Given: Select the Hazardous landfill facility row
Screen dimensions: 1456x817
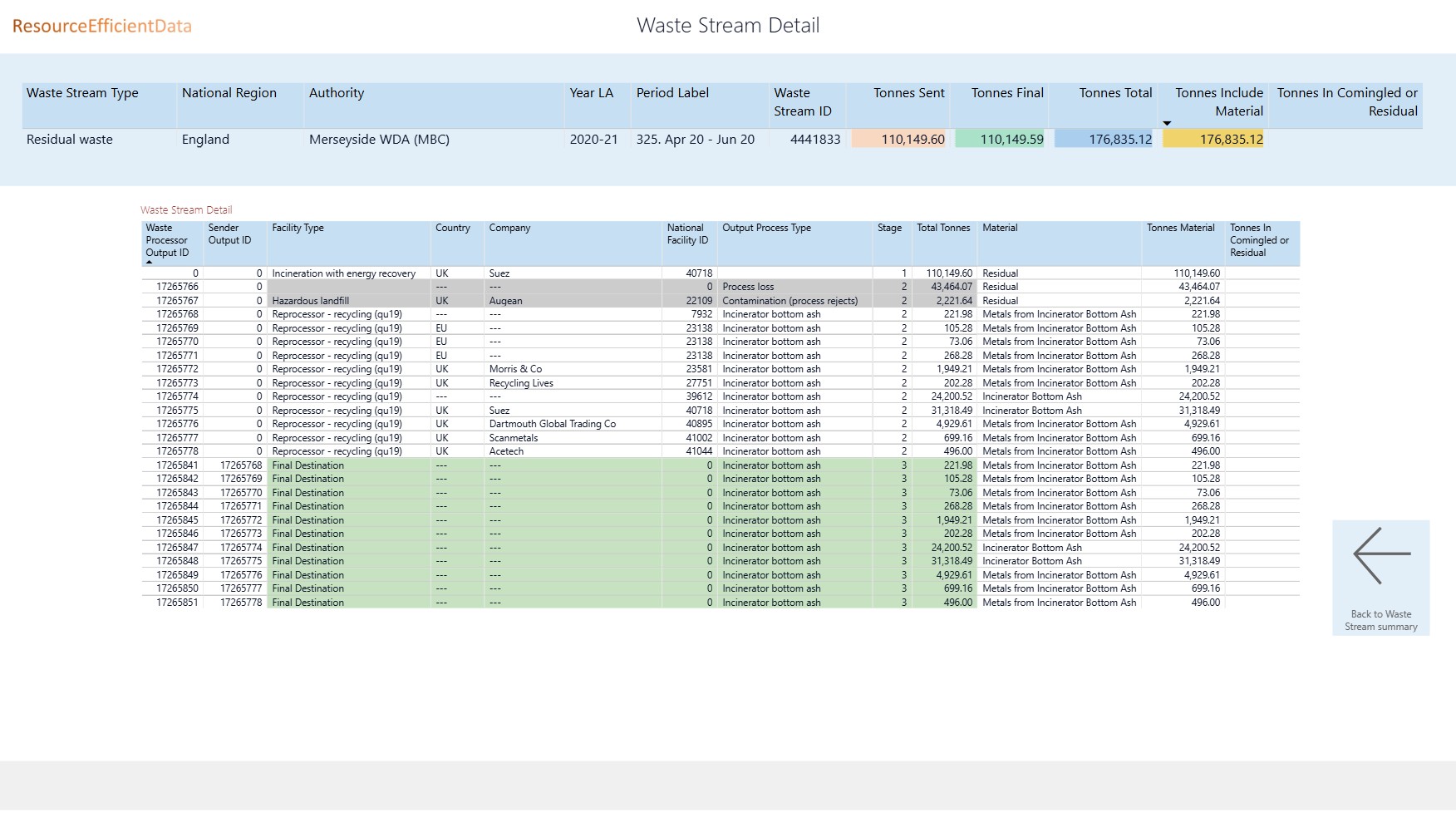Looking at the screenshot, I should click(310, 301).
